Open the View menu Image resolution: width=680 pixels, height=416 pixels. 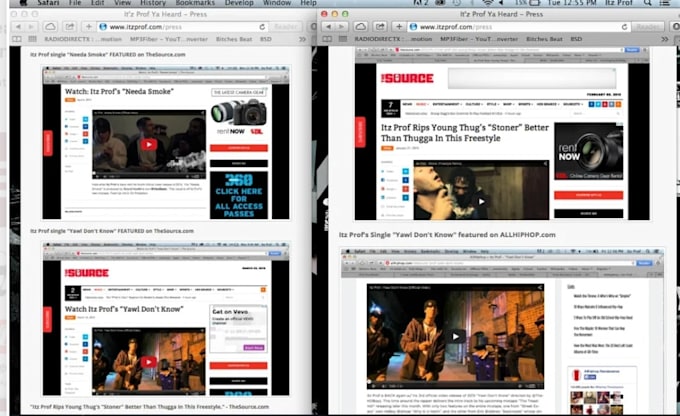122,3
